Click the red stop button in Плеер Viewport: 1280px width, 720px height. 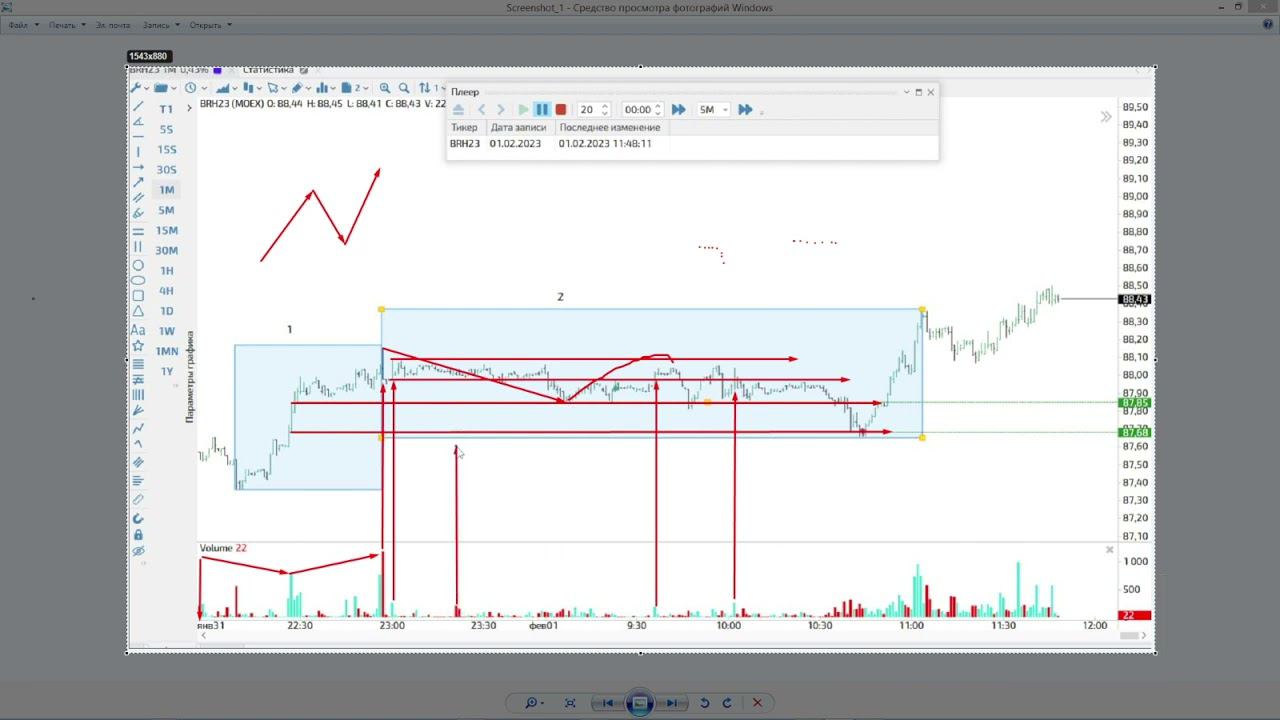point(561,110)
